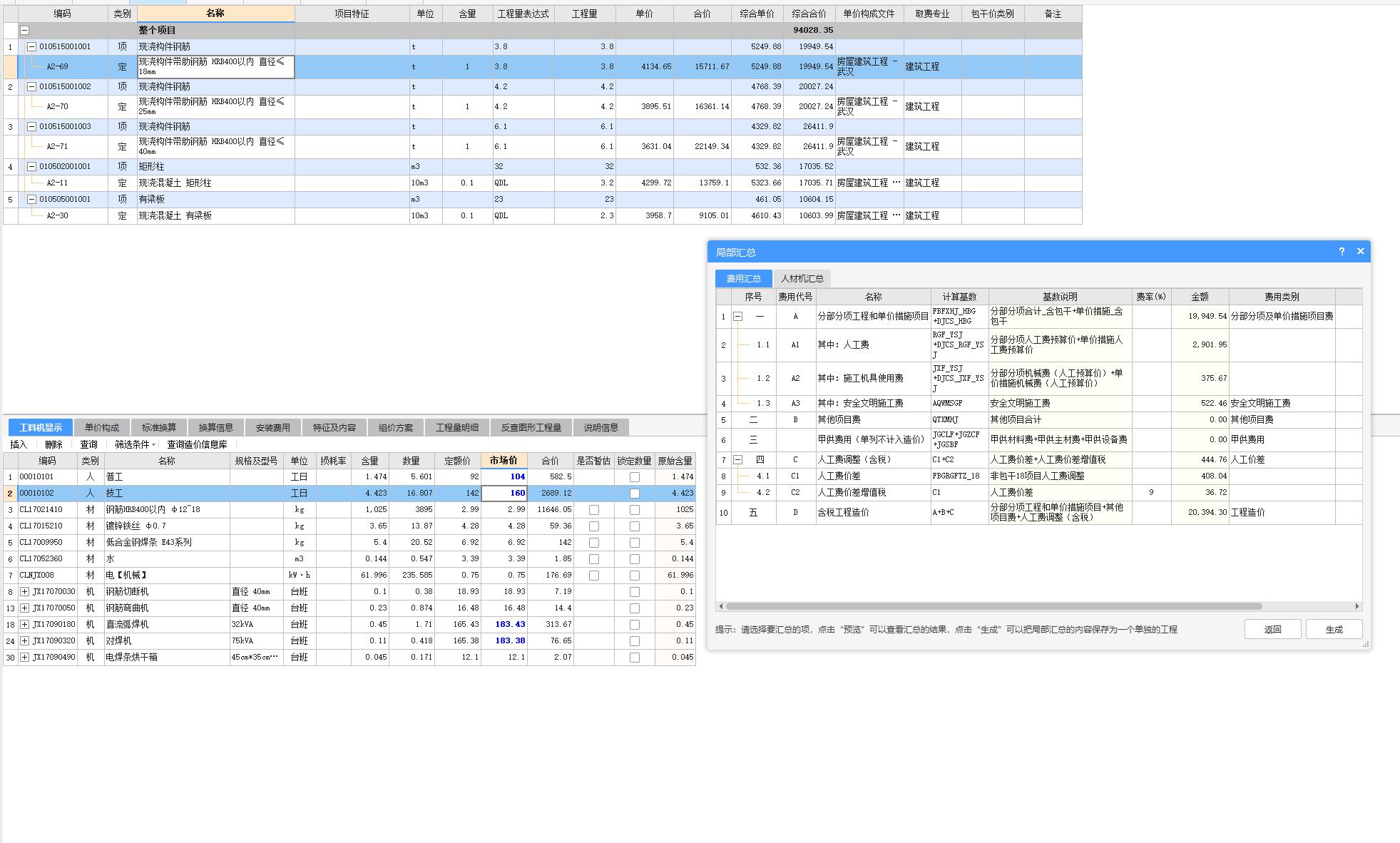Image resolution: width=1400 pixels, height=843 pixels.
Task: Select 费用汇总 tab in dialog
Action: coord(744,278)
